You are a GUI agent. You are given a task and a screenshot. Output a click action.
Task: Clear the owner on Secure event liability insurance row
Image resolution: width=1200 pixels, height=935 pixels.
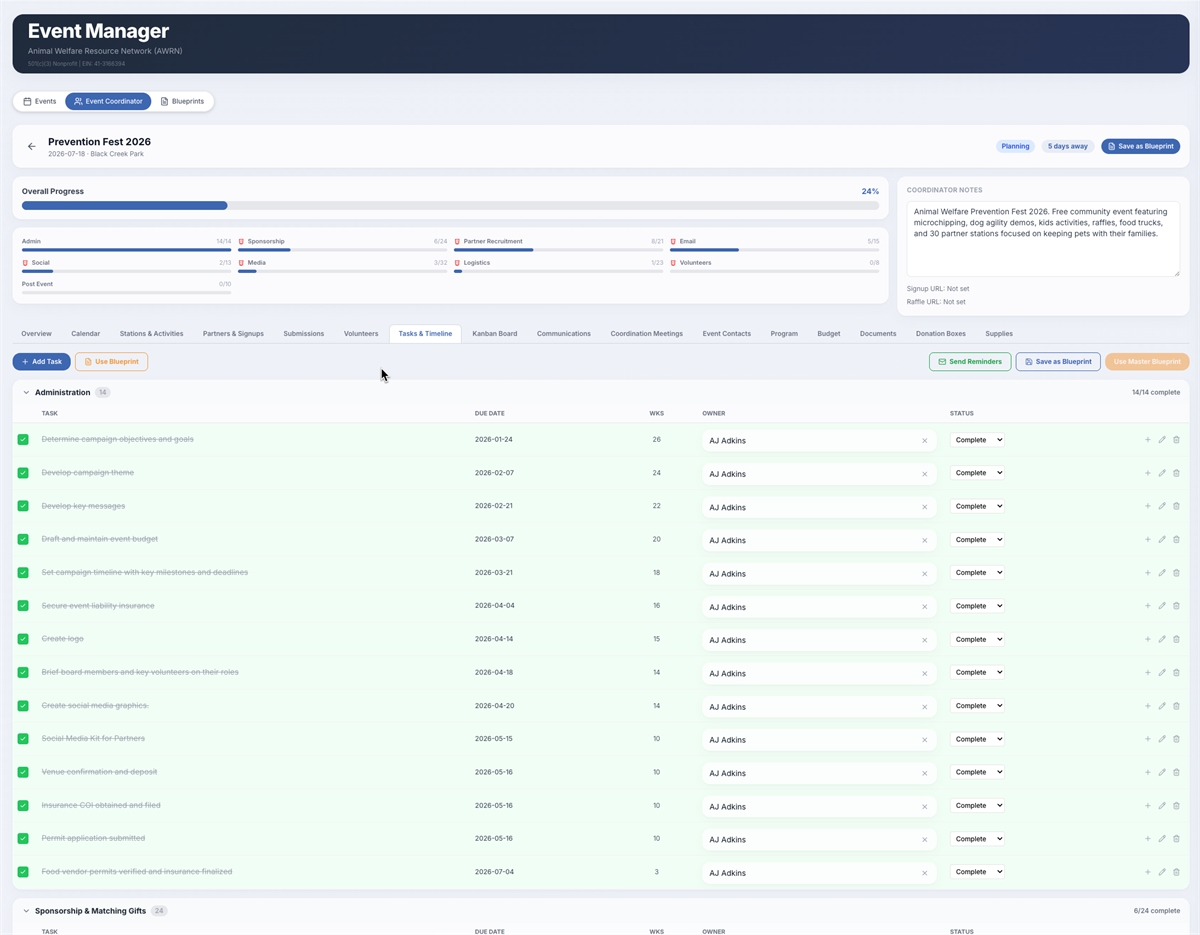[924, 607]
